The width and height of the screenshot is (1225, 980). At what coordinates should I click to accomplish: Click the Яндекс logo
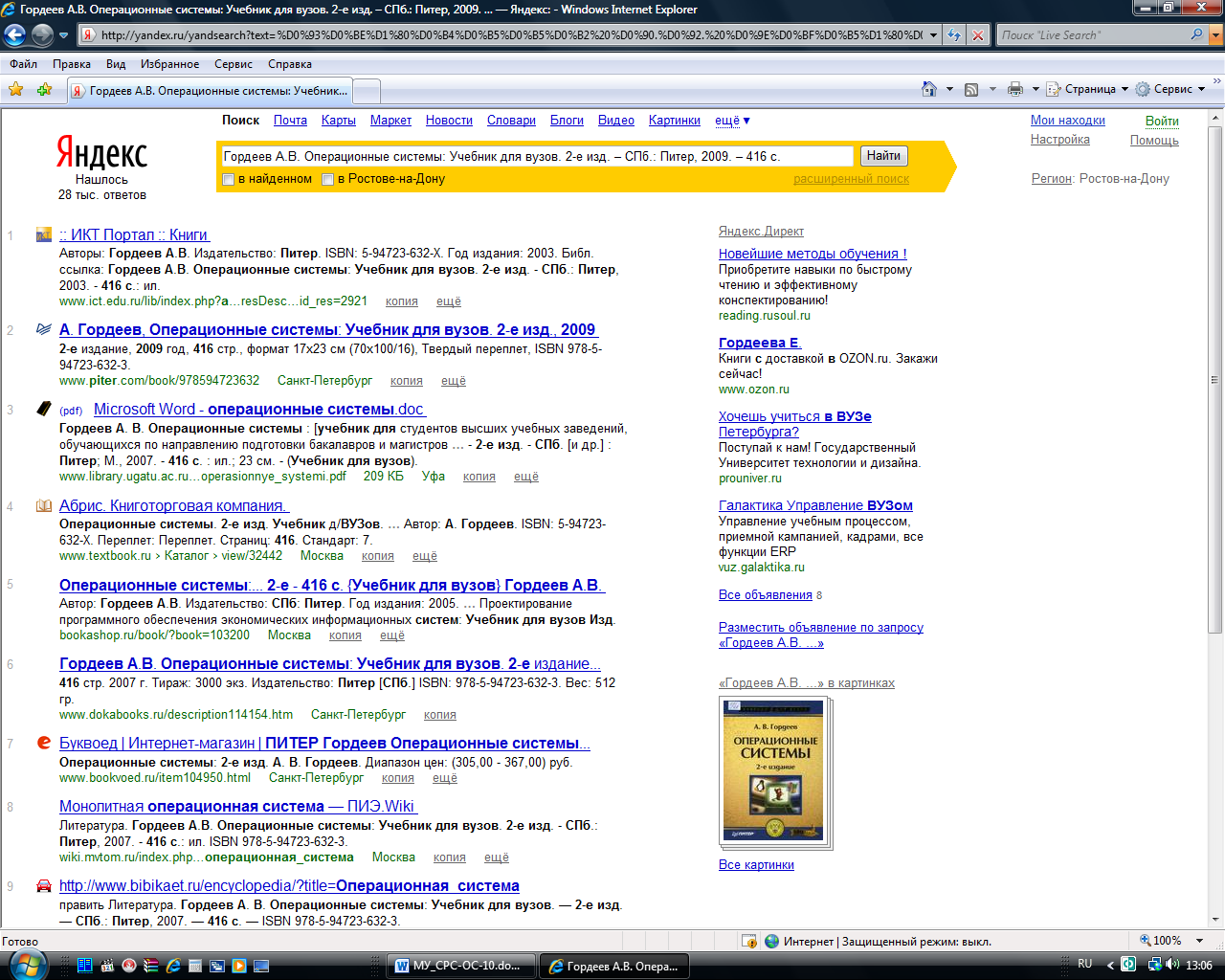tap(101, 153)
